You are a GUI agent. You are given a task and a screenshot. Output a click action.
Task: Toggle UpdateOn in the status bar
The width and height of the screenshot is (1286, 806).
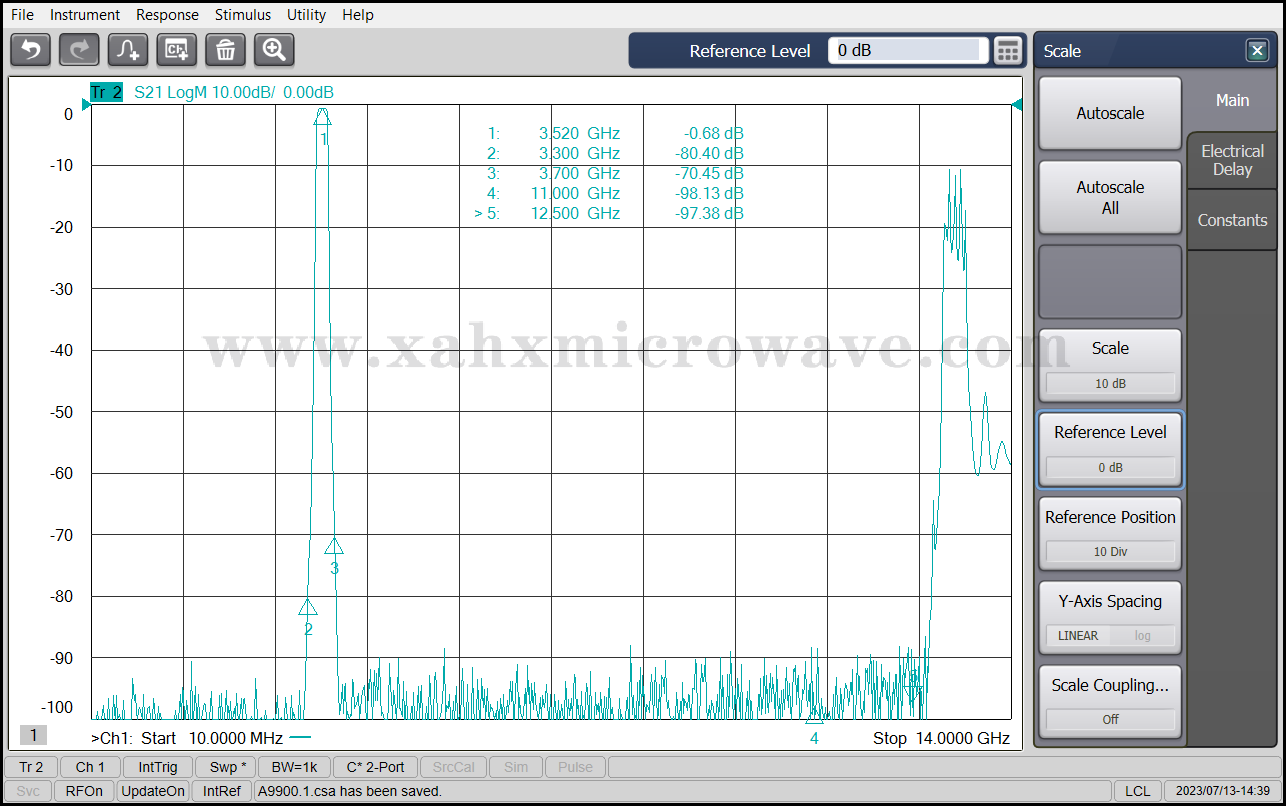click(x=153, y=791)
